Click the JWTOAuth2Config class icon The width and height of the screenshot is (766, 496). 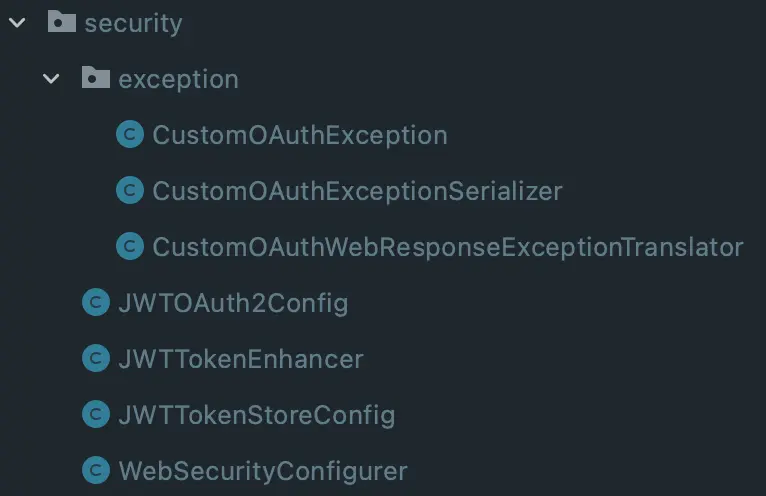pos(96,302)
